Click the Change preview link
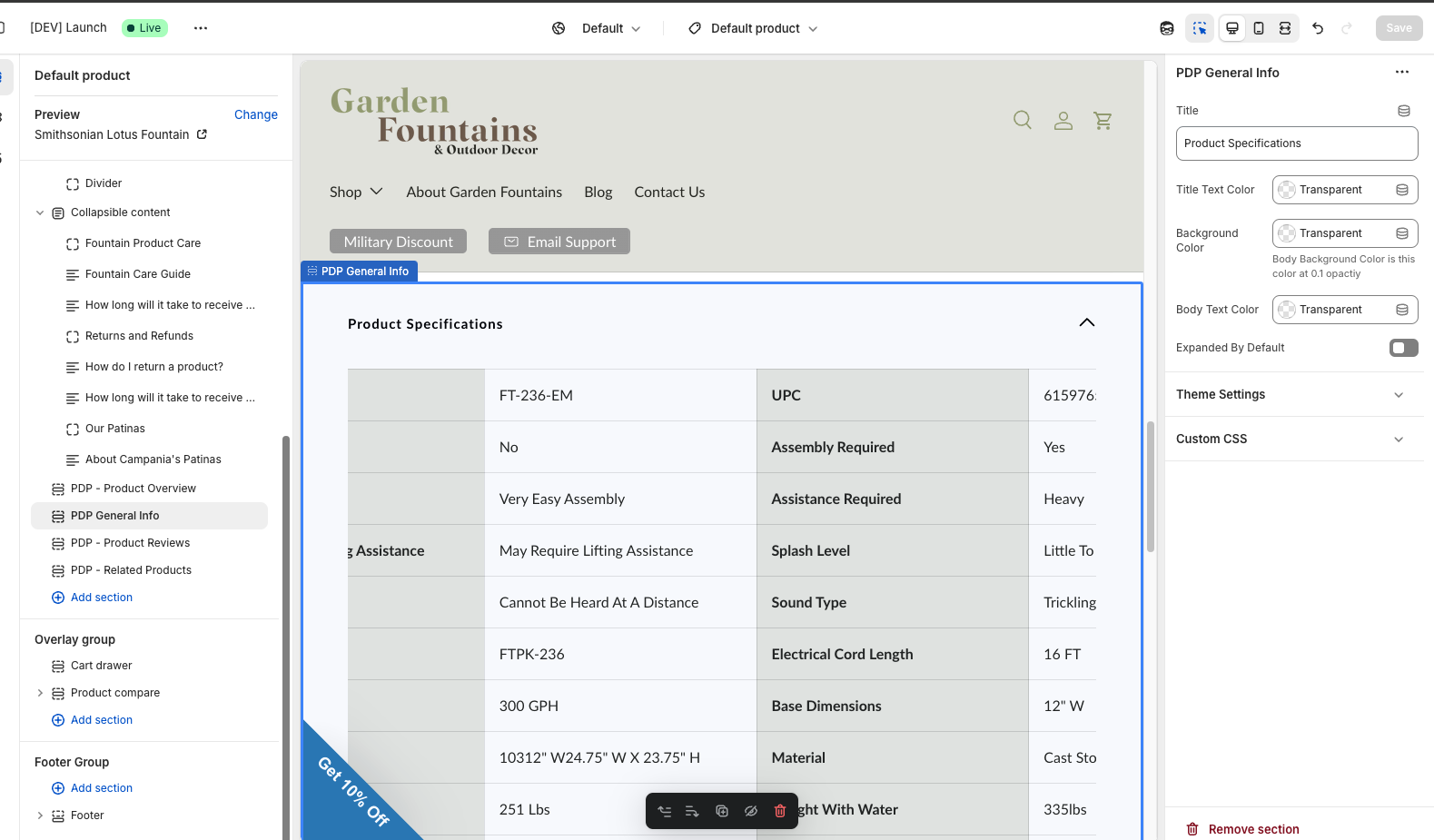 click(x=255, y=114)
